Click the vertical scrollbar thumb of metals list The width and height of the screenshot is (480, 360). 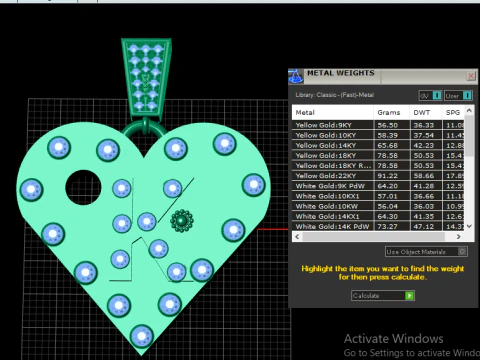click(469, 136)
